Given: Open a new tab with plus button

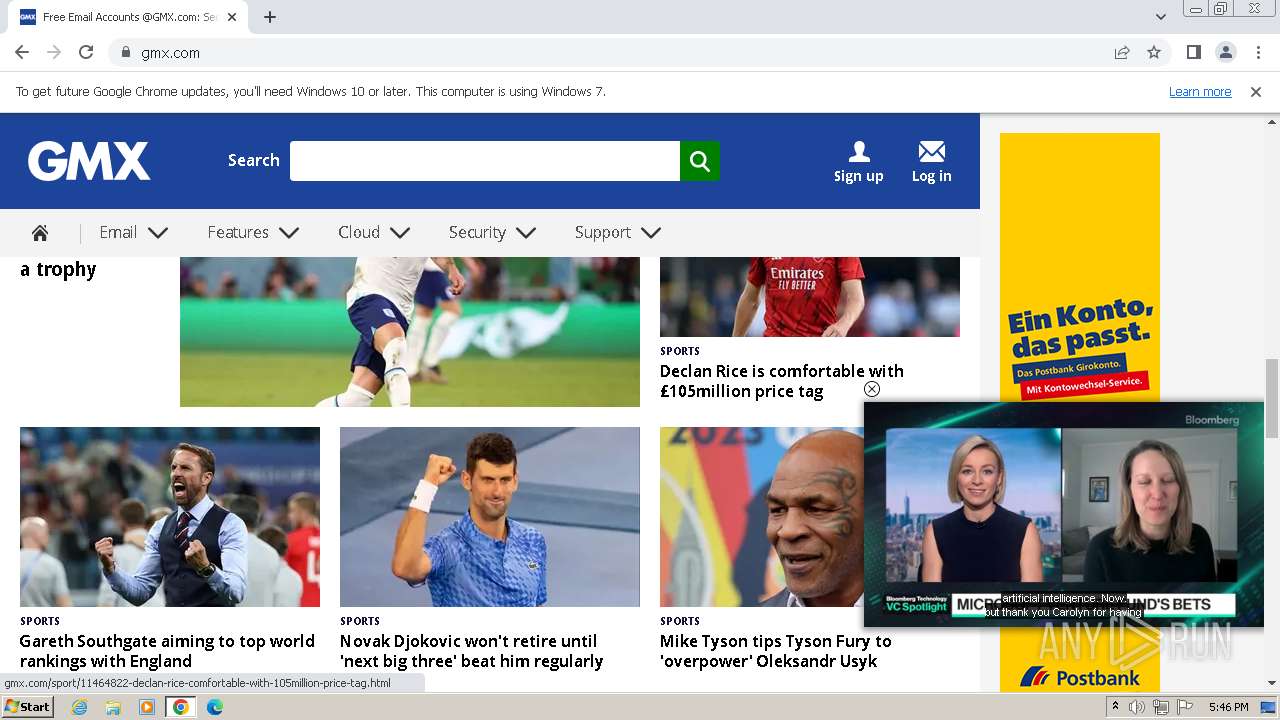Looking at the screenshot, I should (270, 17).
